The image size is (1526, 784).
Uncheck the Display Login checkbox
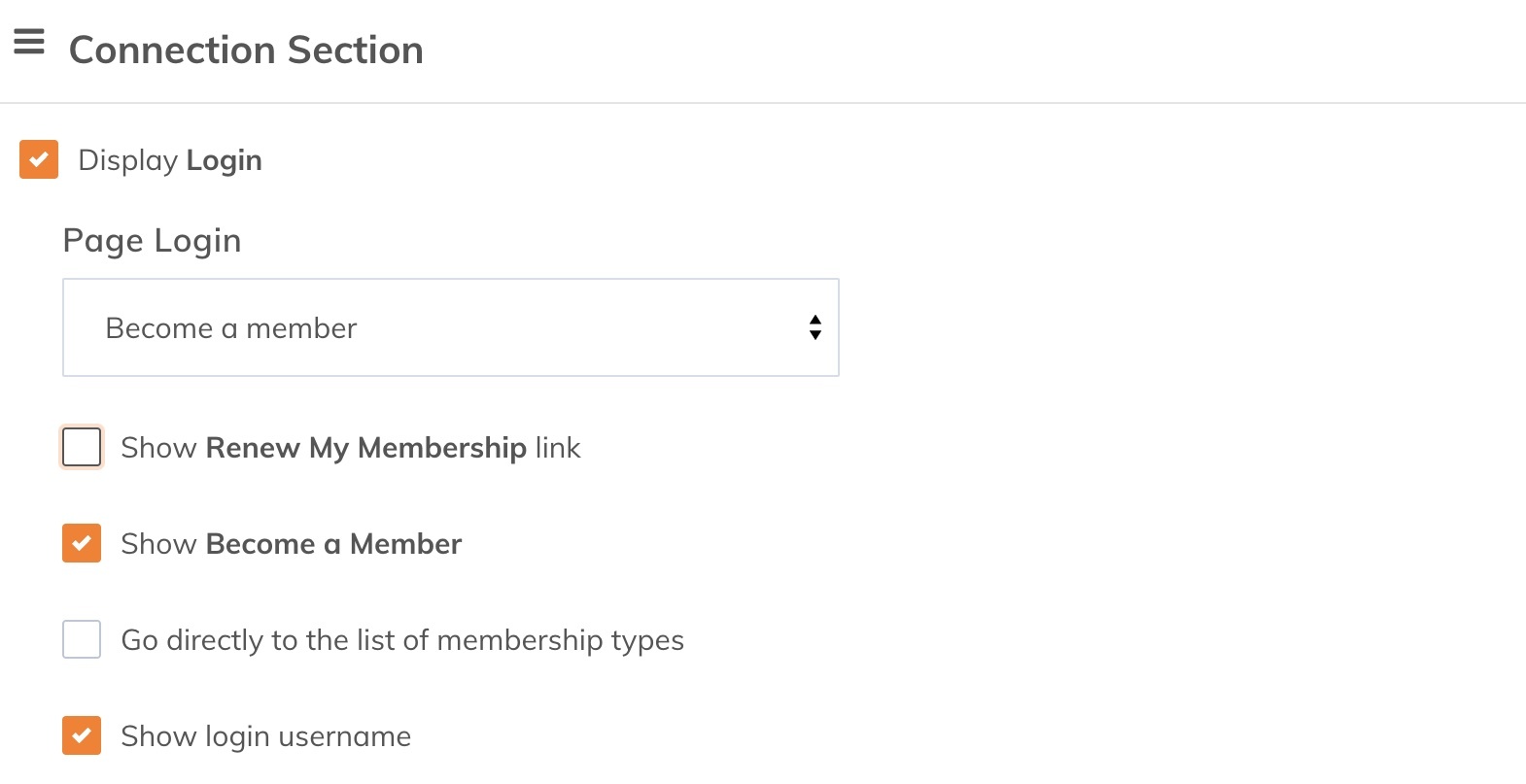39,159
